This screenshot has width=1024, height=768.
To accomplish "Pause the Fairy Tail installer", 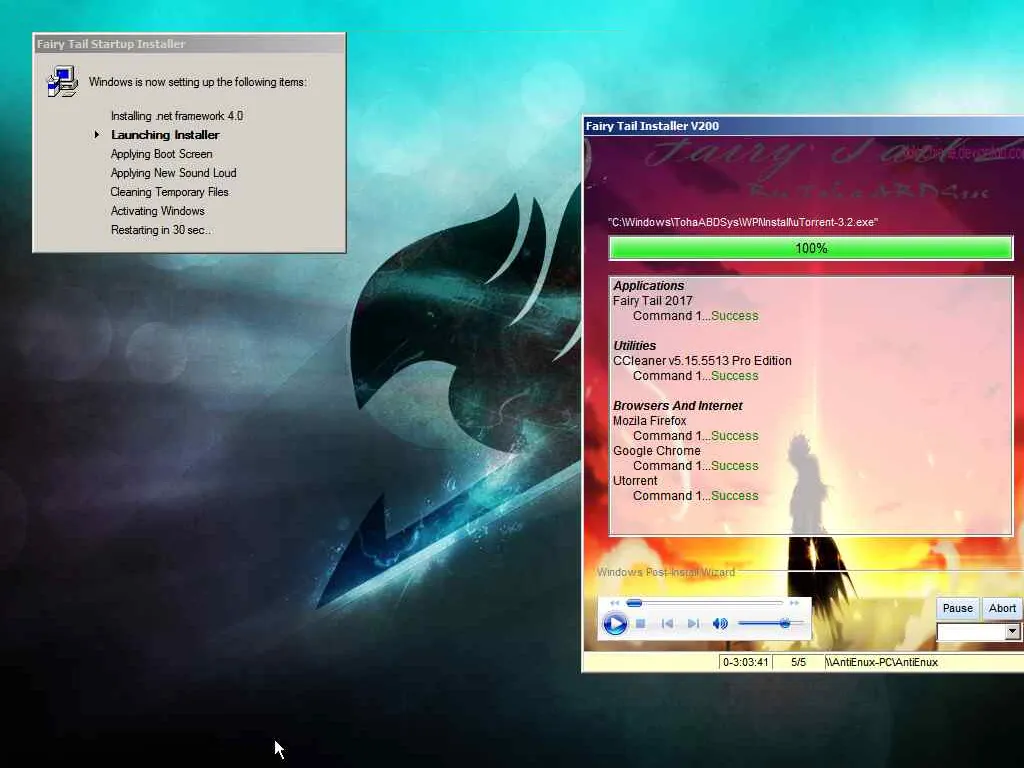I will 957,608.
